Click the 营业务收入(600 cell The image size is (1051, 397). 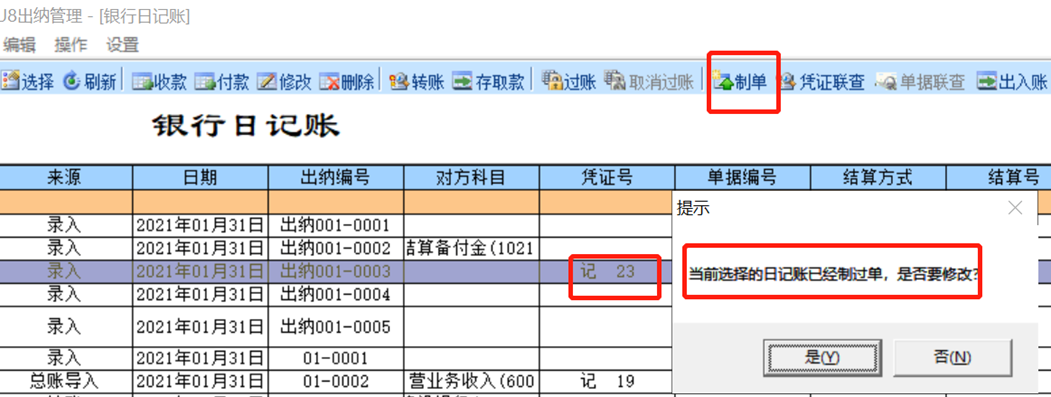(x=471, y=382)
